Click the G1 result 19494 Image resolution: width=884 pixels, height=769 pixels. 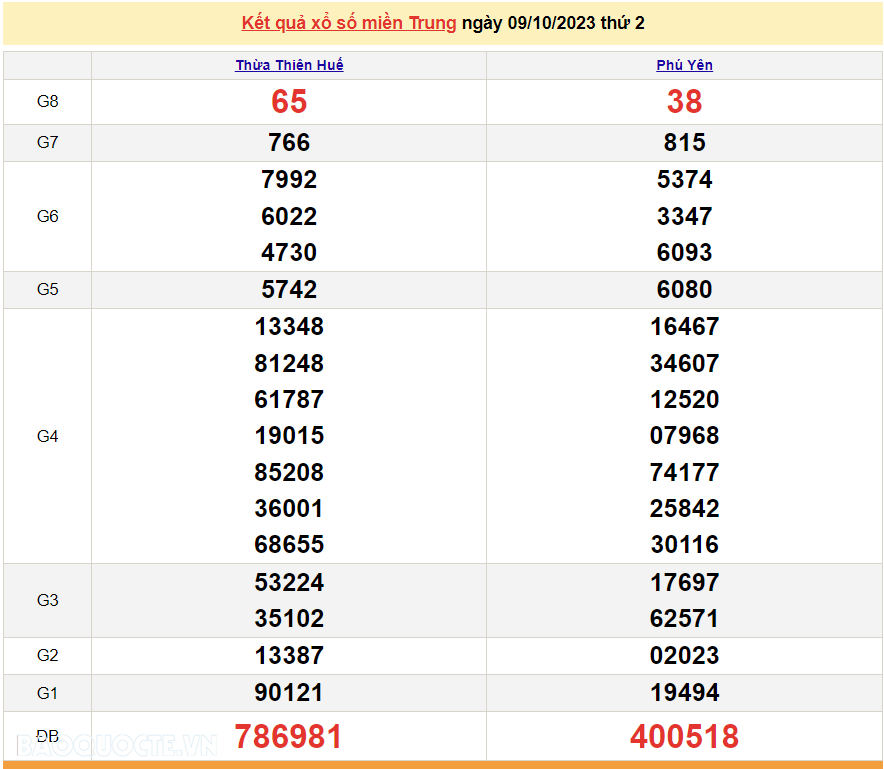[x=684, y=693]
